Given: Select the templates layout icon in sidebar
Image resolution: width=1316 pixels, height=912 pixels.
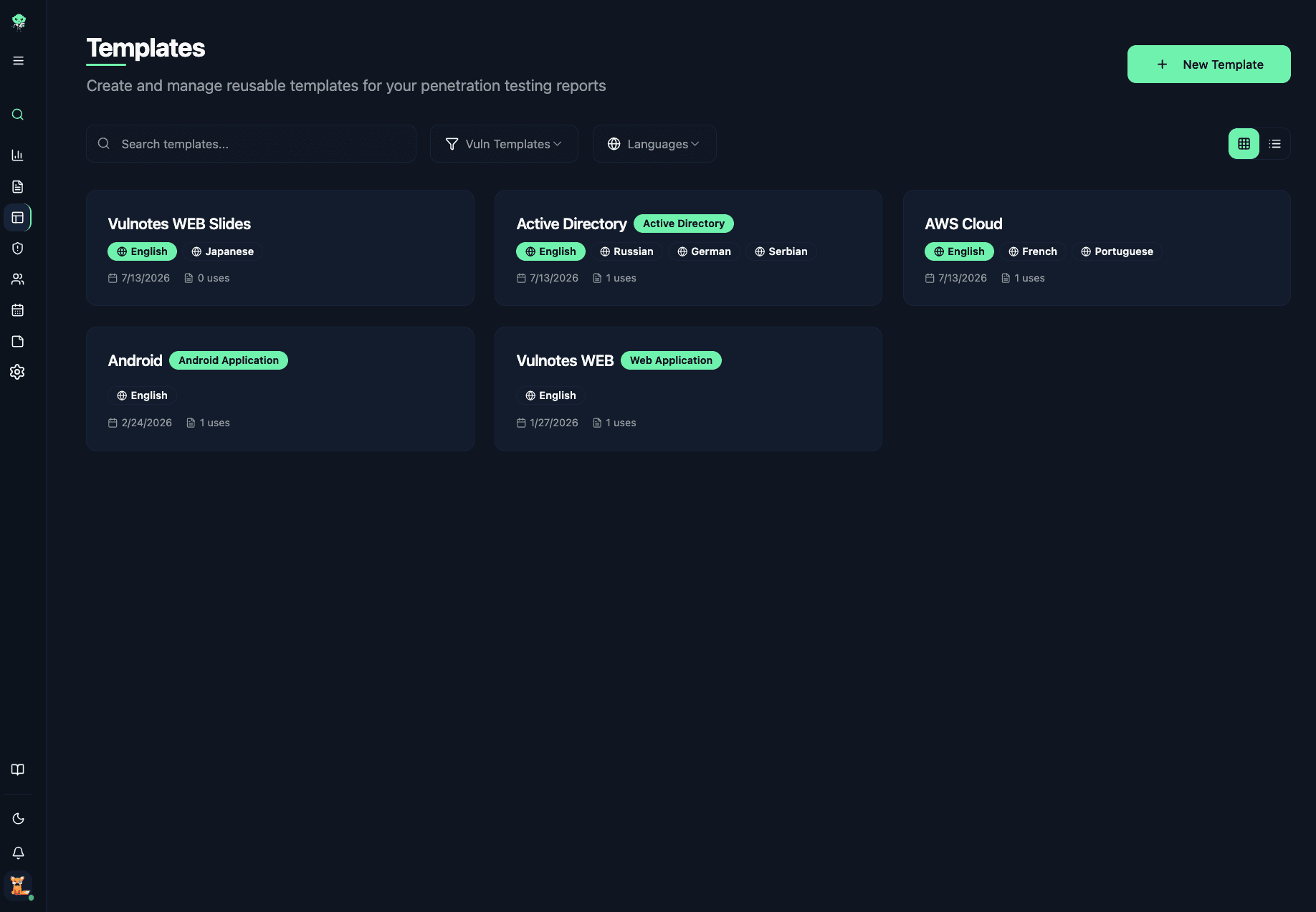Looking at the screenshot, I should click(x=18, y=218).
